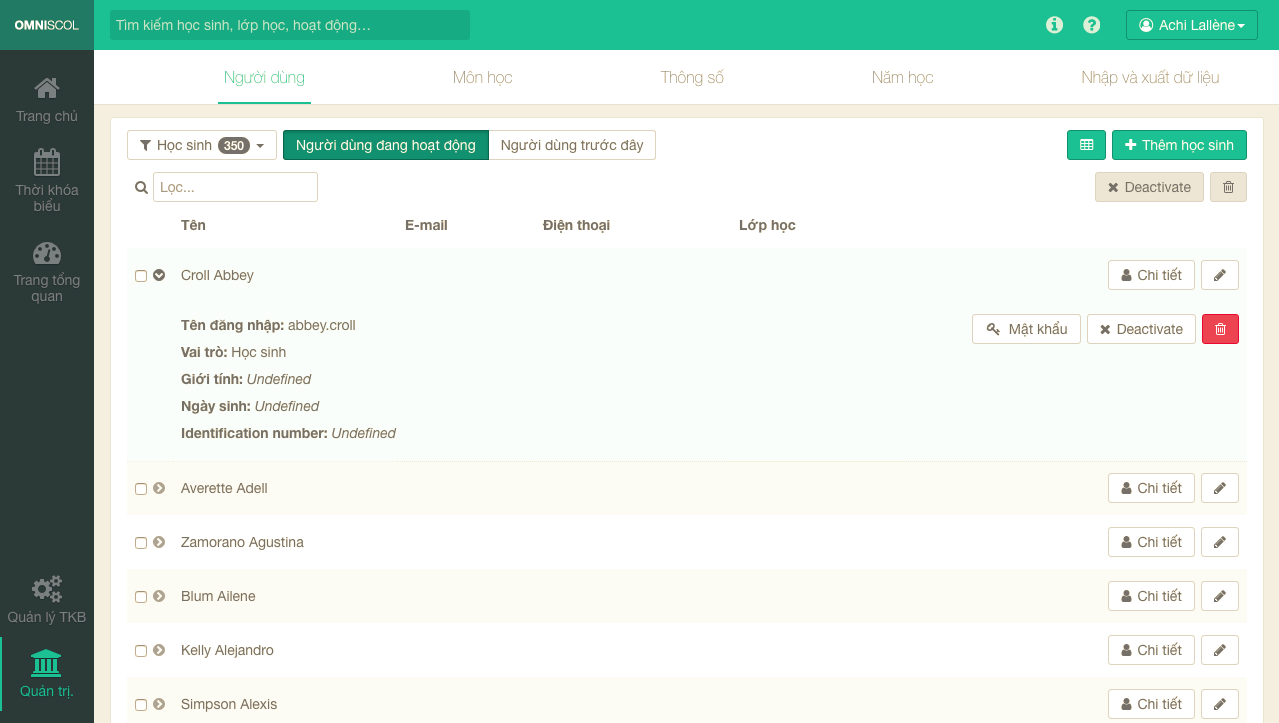Edit Averette Adell with pencil icon

pyautogui.click(x=1219, y=488)
